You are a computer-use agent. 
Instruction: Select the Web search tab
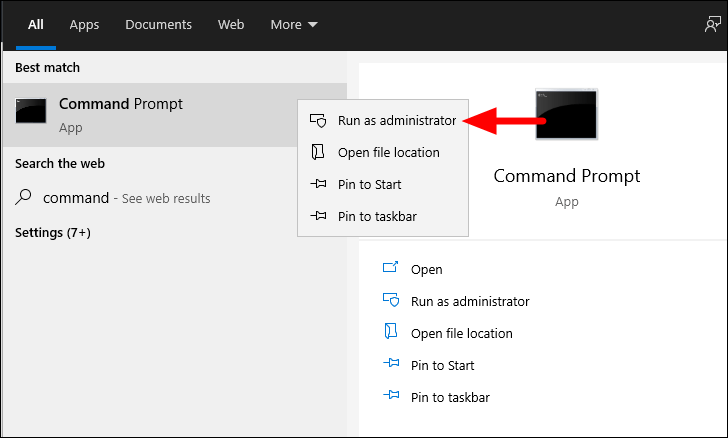click(231, 25)
